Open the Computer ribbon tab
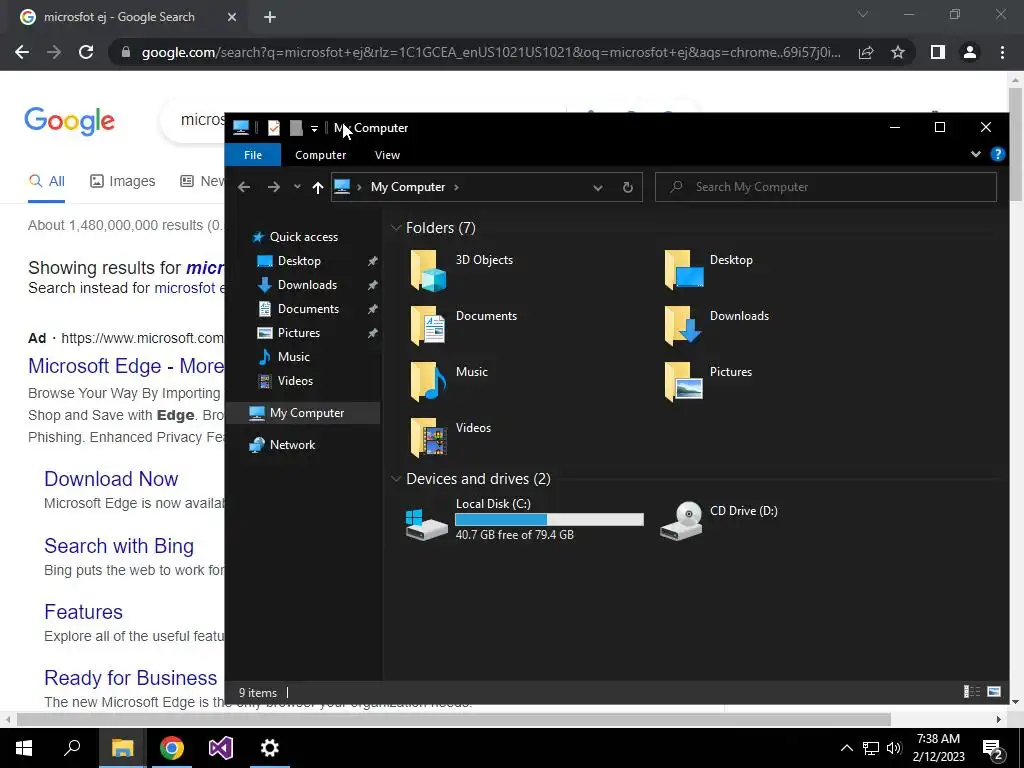This screenshot has width=1024, height=768. (x=321, y=155)
